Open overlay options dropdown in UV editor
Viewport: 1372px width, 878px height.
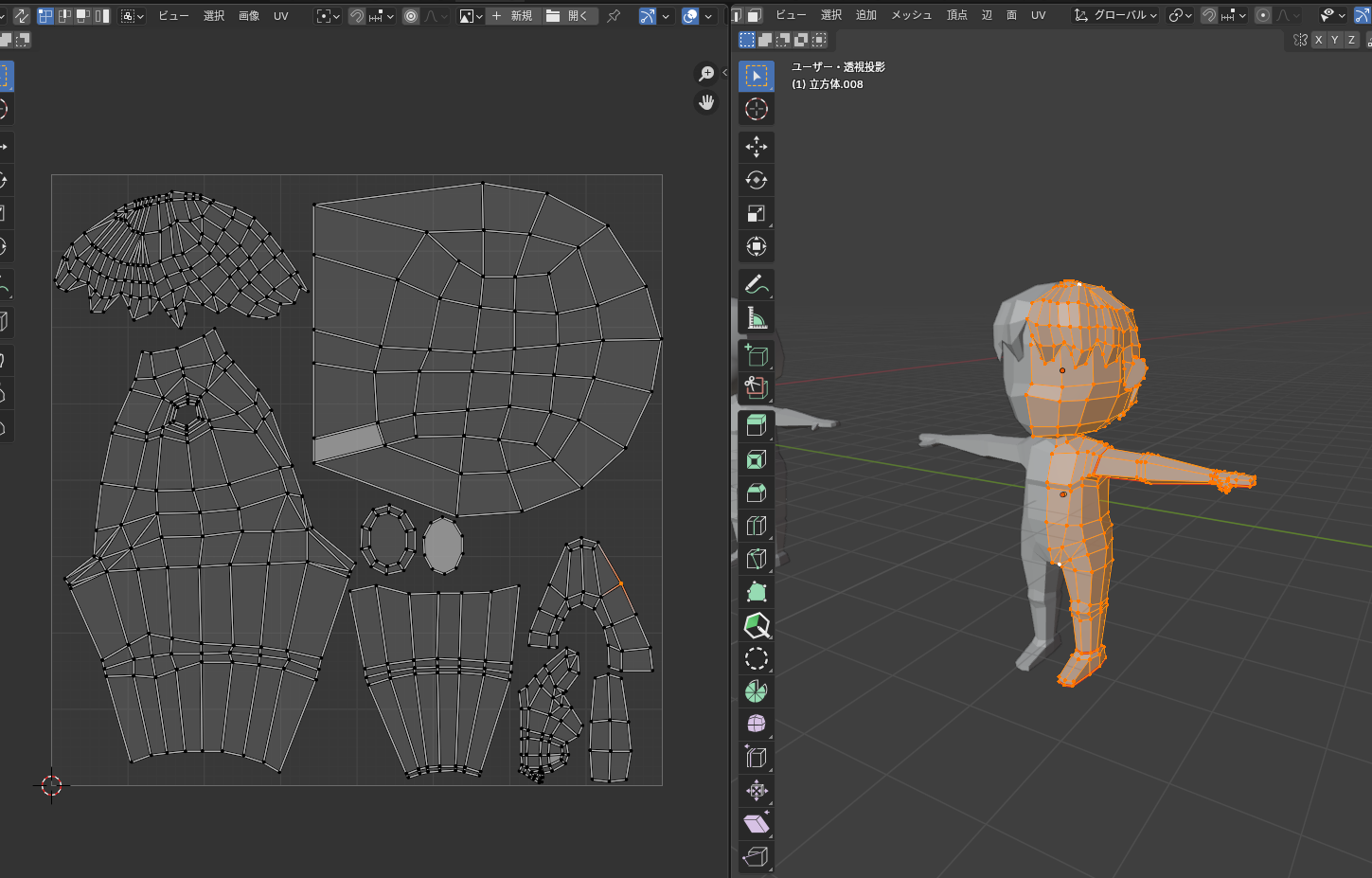point(708,16)
